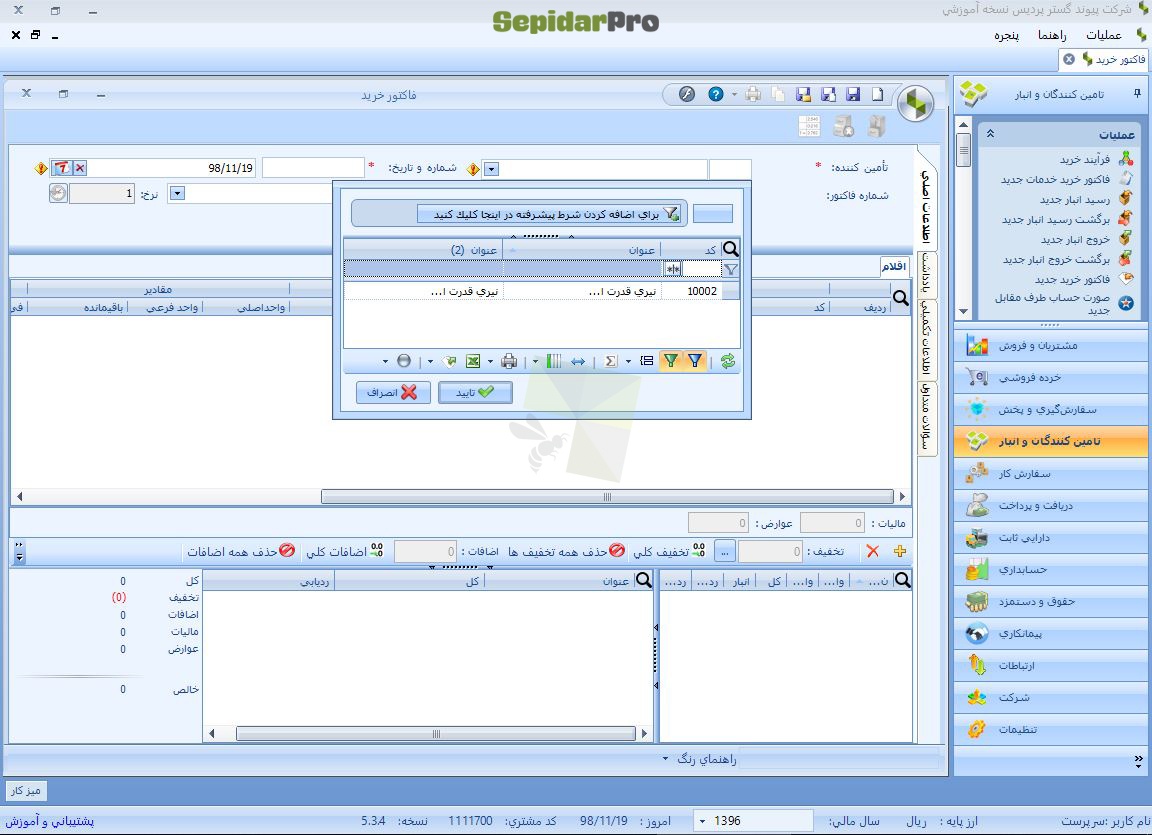The image size is (1152, 835).
Task: Click magnifier icon in discounts عنوان grid
Action: [x=644, y=580]
